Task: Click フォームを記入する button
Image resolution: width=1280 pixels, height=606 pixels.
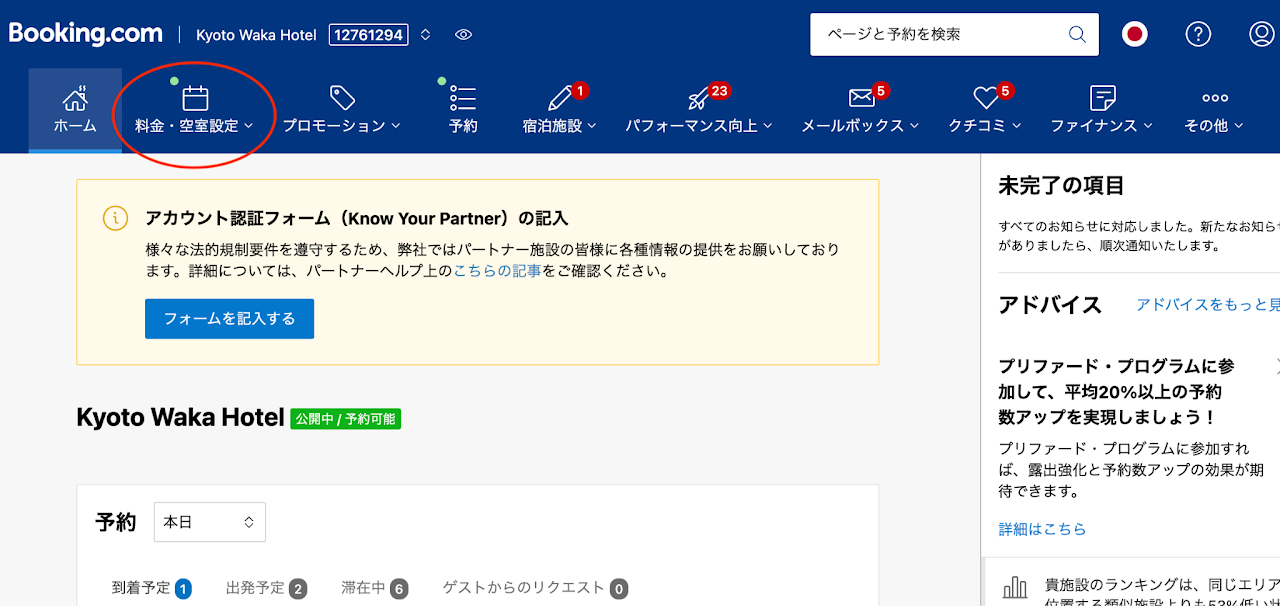Action: [x=229, y=319]
